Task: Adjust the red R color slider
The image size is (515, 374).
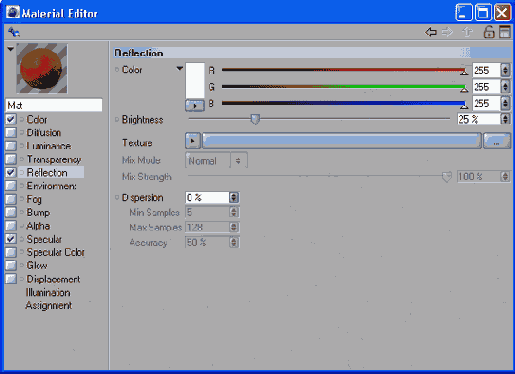Action: [344, 70]
